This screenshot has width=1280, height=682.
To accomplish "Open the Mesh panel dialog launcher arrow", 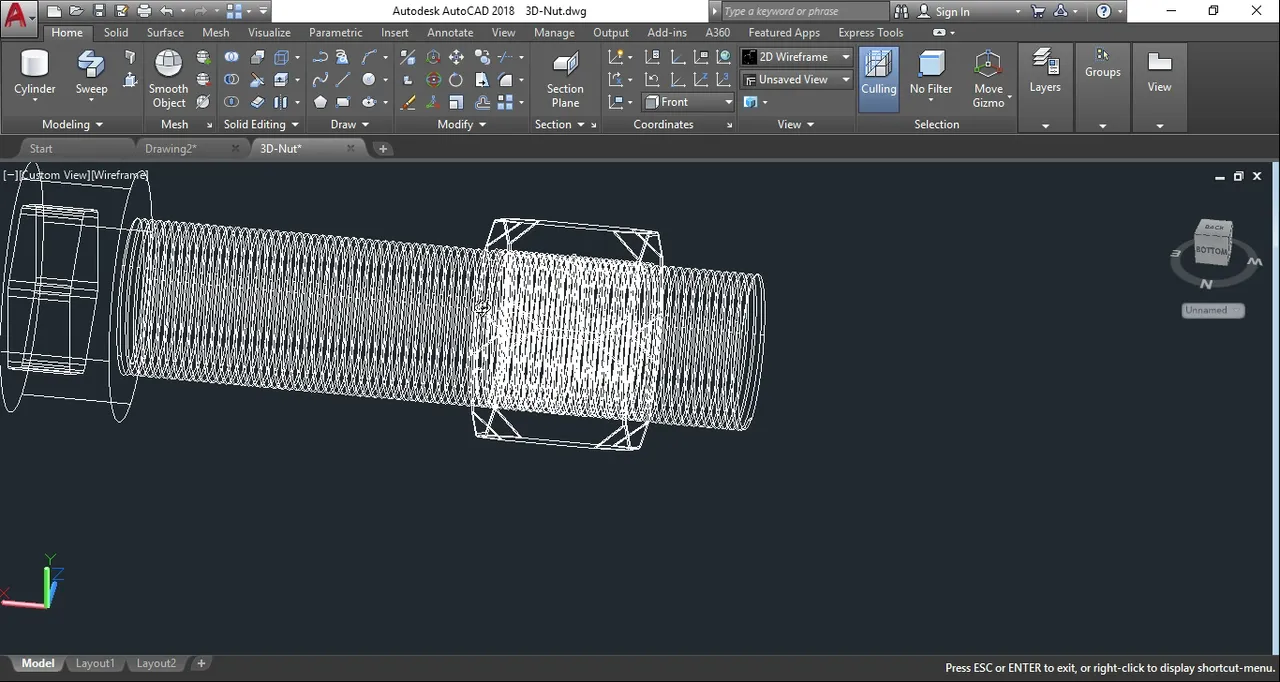I will click(209, 125).
